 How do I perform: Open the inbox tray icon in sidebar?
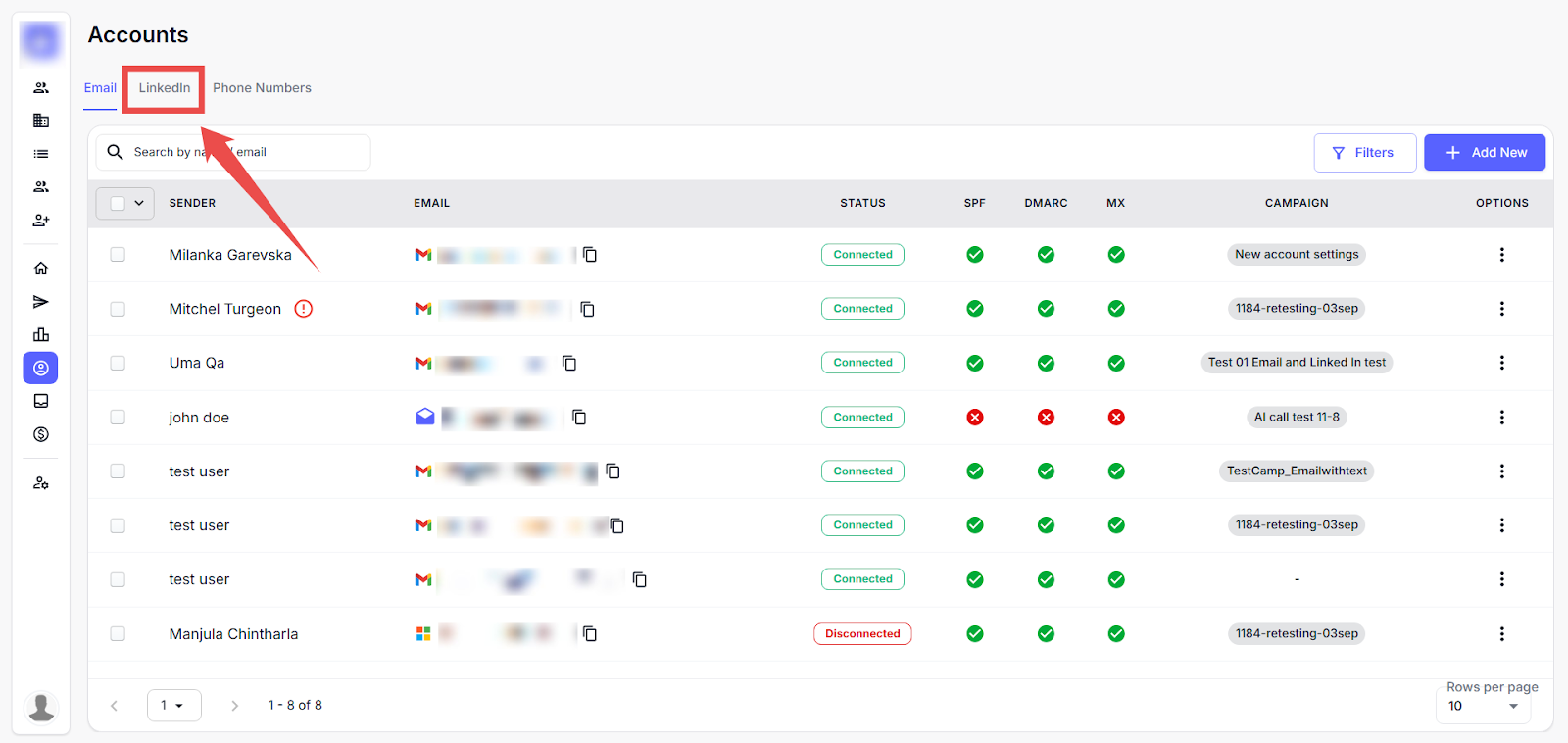click(41, 401)
